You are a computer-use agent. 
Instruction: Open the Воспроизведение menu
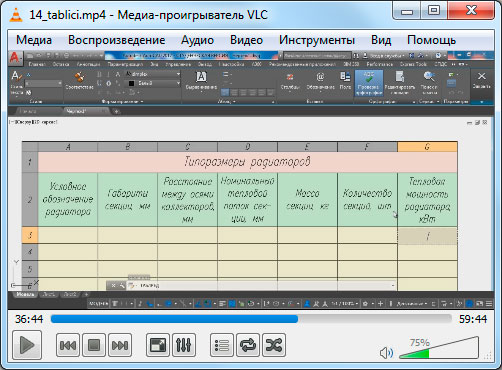pos(117,40)
